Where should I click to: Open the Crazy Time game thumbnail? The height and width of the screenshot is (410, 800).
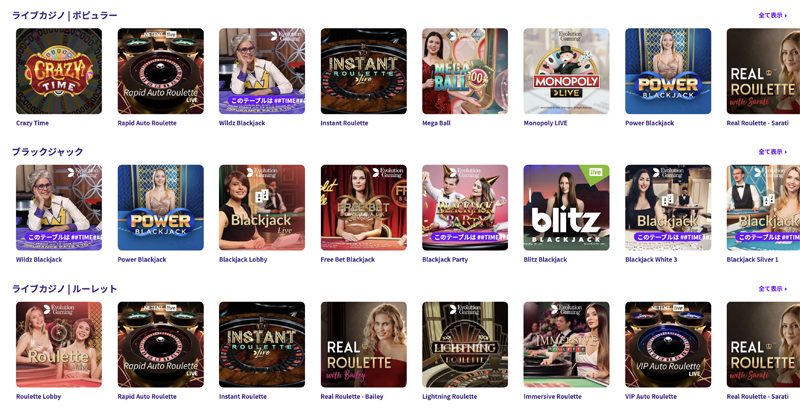pyautogui.click(x=59, y=71)
